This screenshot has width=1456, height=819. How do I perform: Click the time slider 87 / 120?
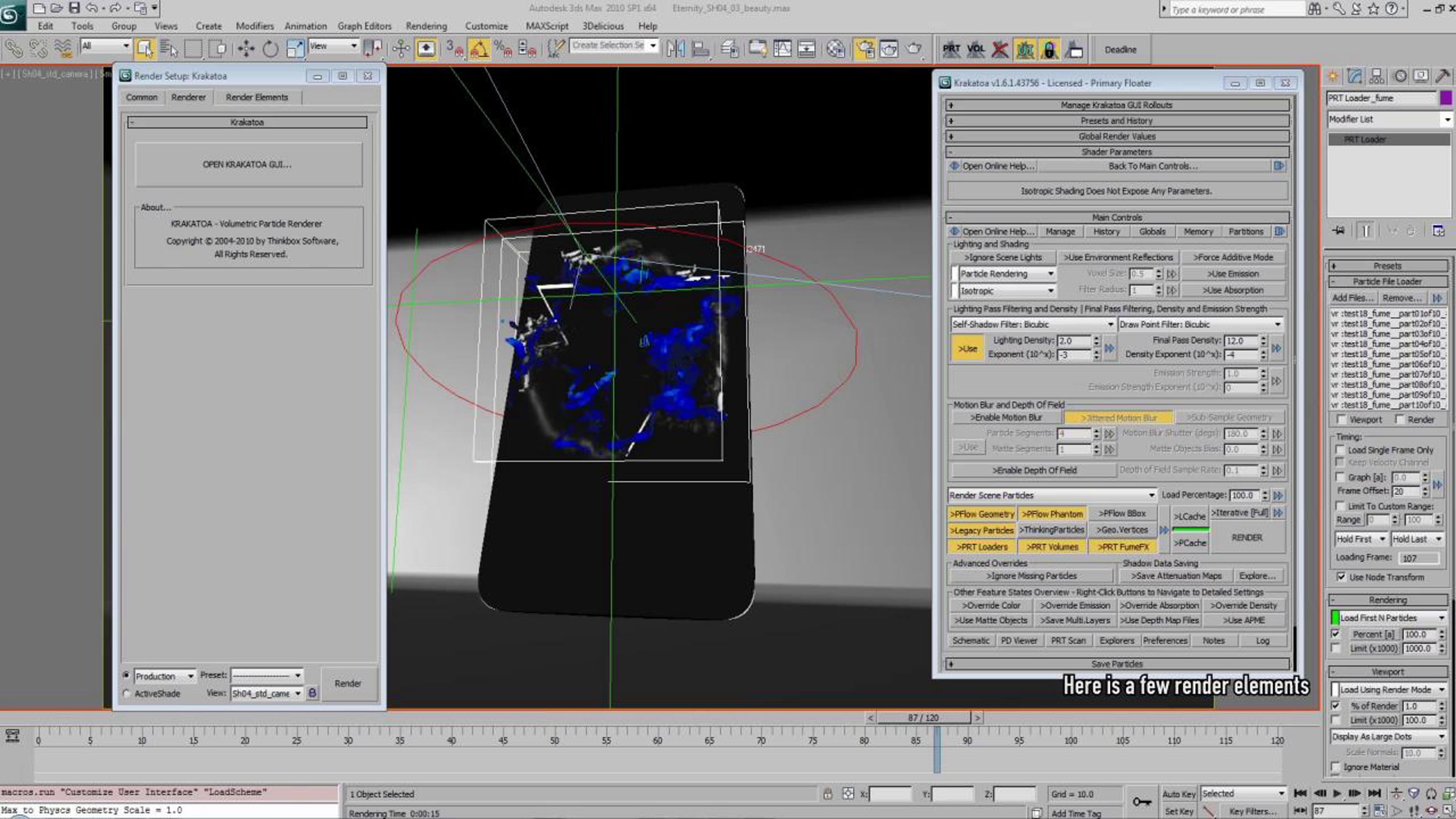click(923, 718)
